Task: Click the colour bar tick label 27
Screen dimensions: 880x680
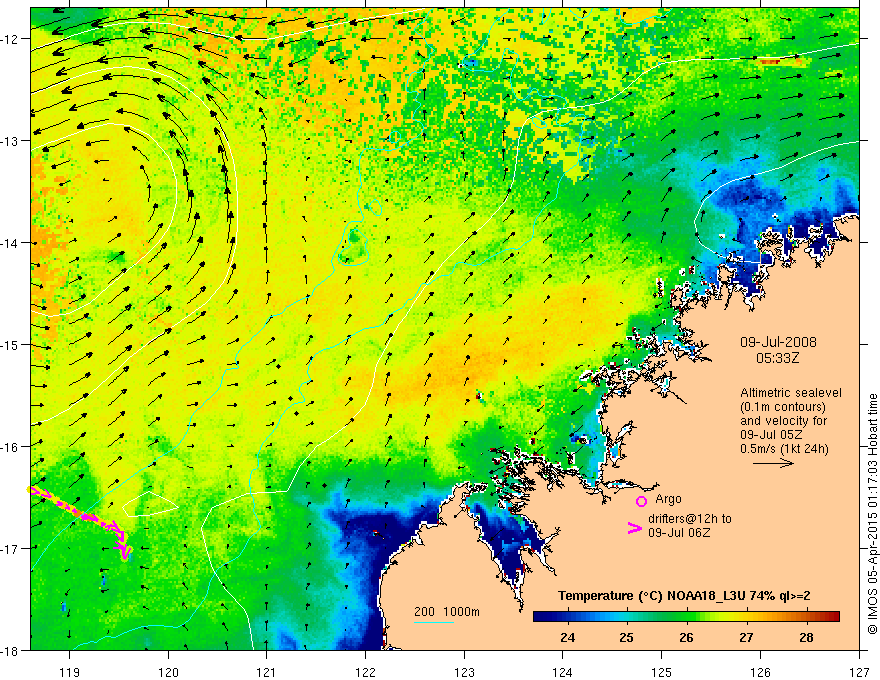Action: [746, 638]
